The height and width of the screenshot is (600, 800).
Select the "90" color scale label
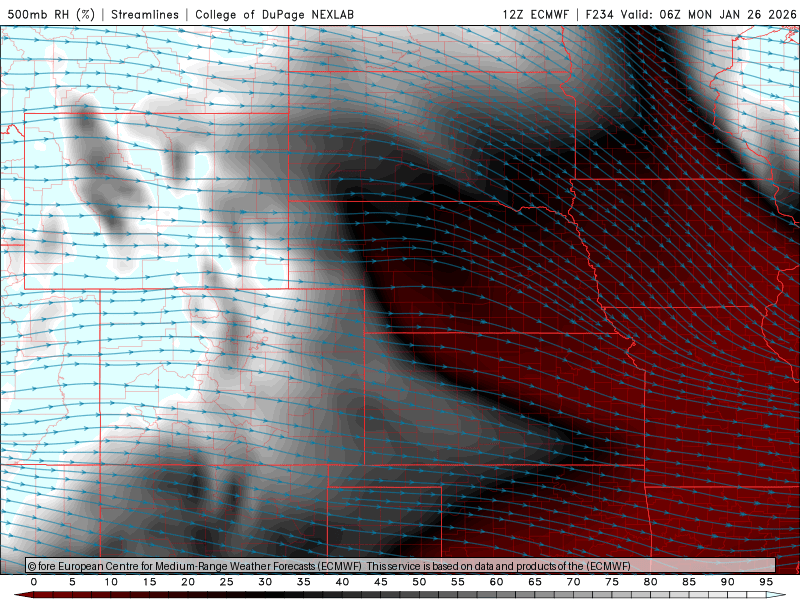point(728,582)
